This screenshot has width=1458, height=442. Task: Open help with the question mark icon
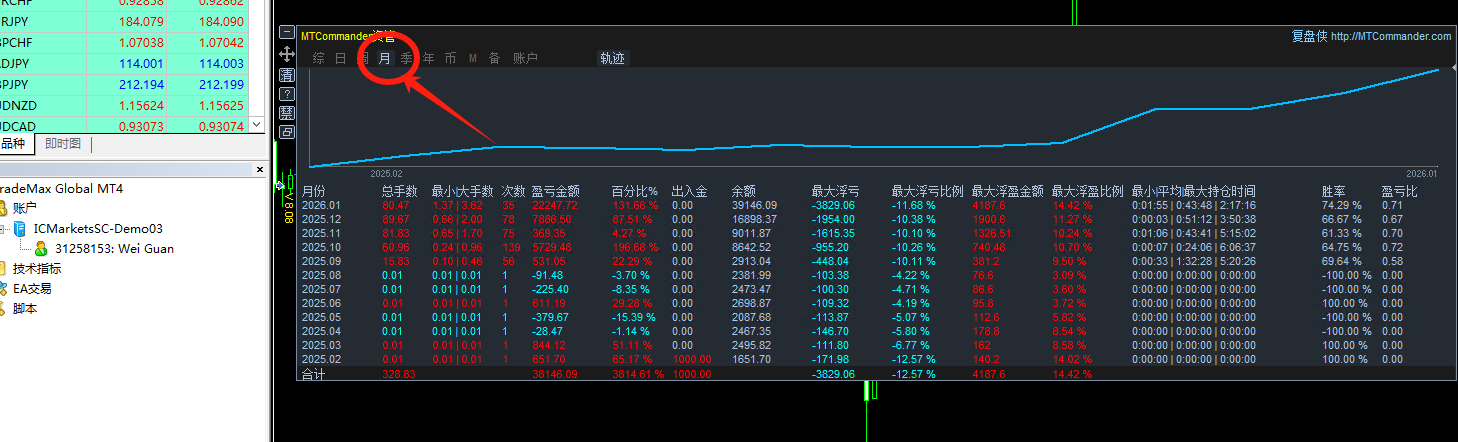(287, 94)
